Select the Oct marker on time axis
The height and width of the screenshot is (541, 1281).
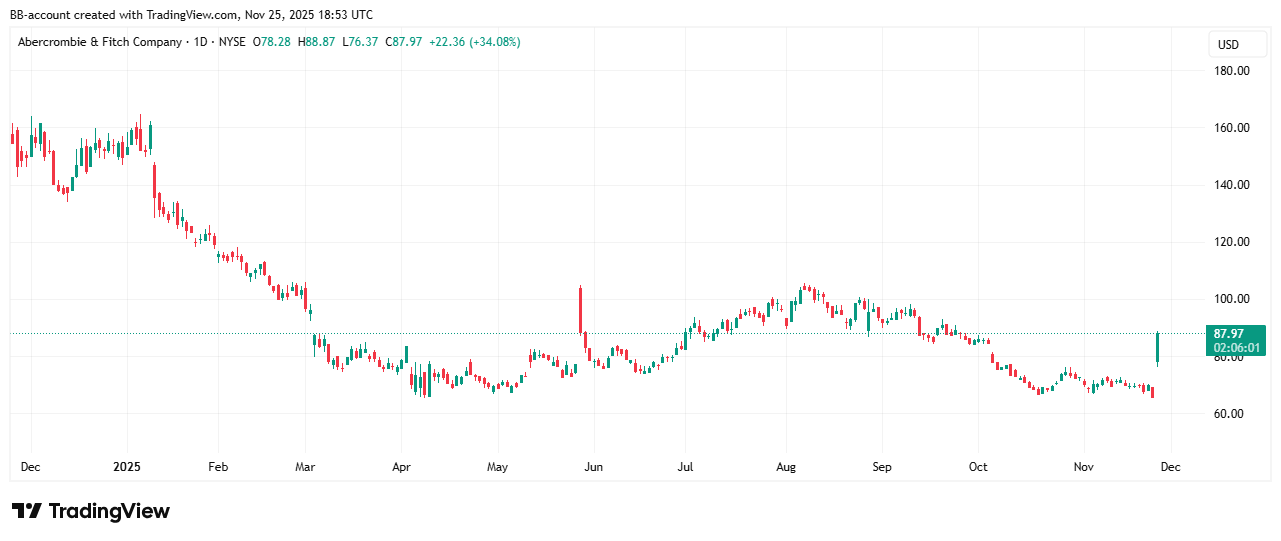click(x=978, y=467)
